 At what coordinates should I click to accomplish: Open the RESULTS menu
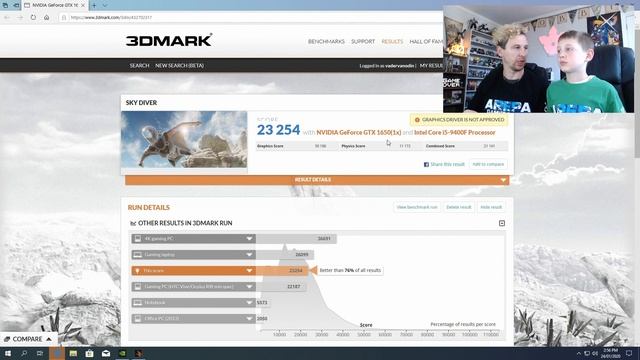point(392,42)
